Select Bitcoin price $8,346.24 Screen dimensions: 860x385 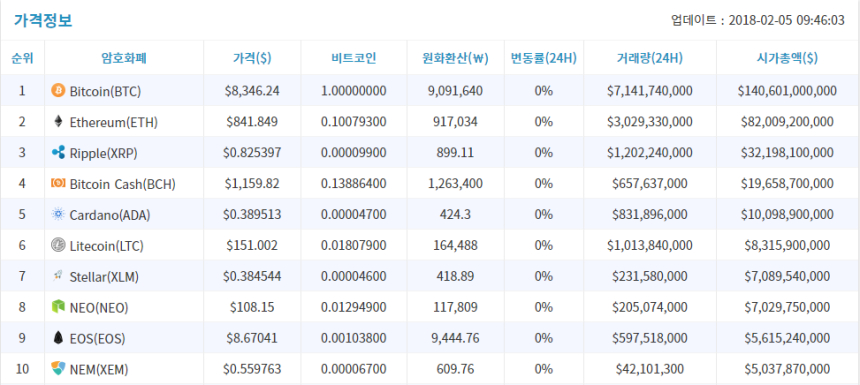point(252,91)
